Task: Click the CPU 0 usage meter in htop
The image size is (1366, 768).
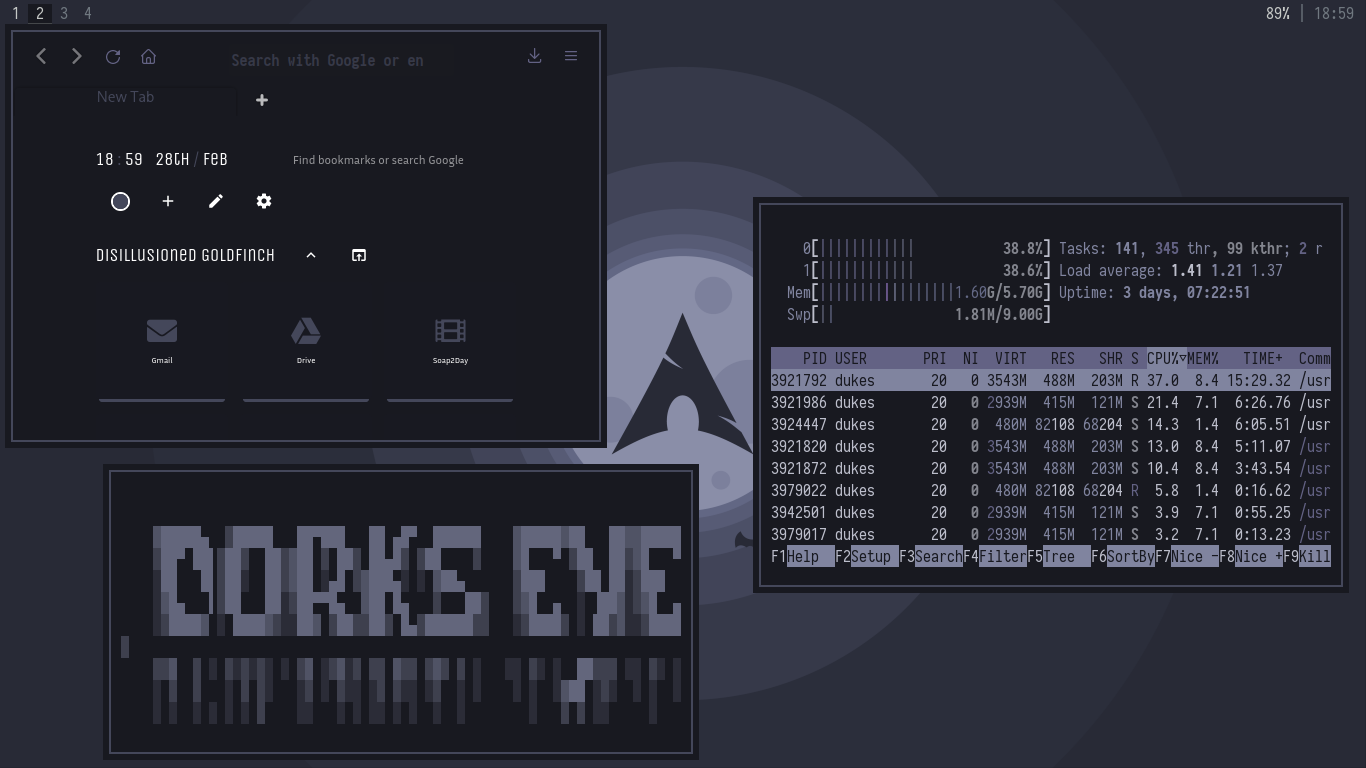Action: coord(927,248)
